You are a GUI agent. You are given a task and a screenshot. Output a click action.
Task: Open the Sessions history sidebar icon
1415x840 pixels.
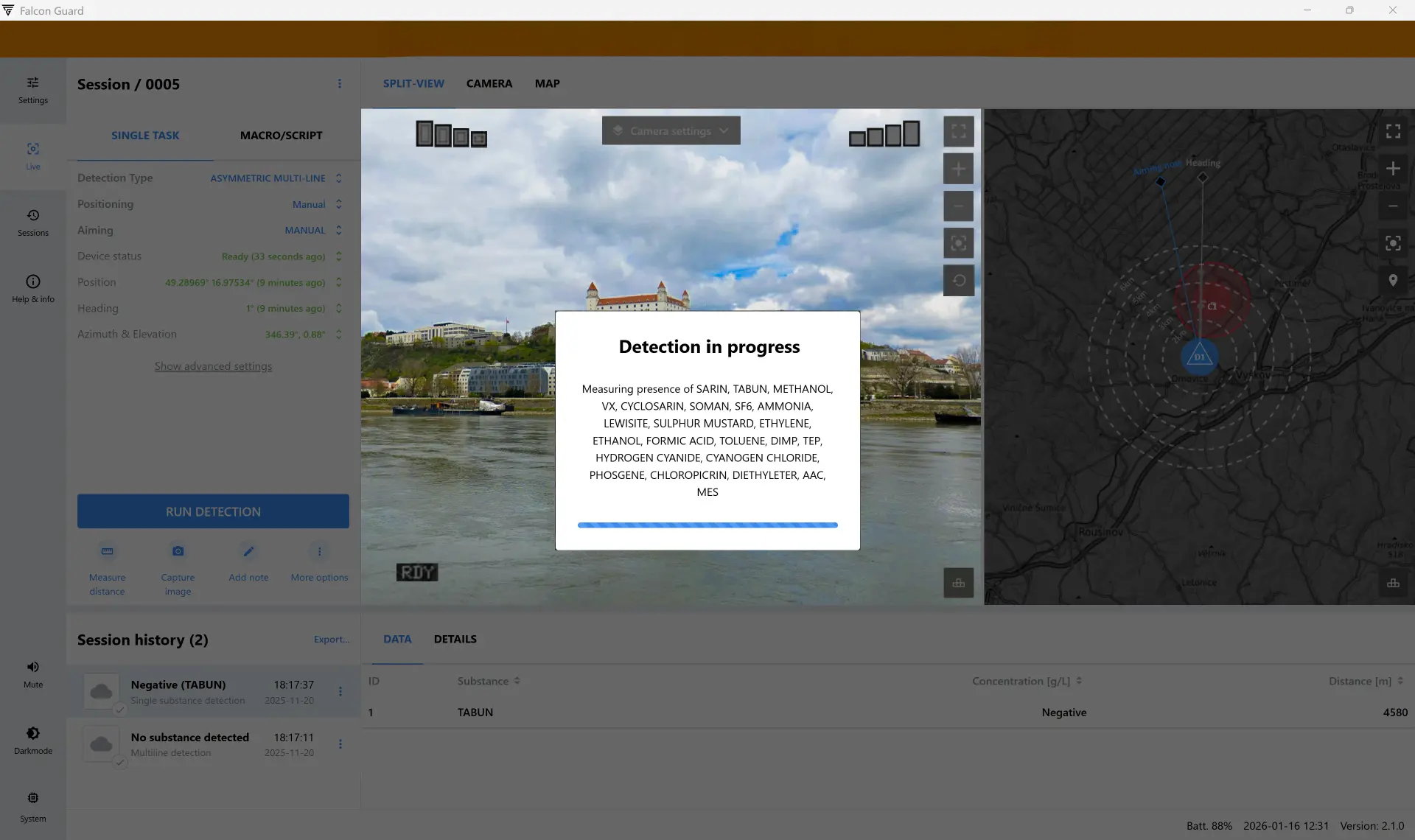click(x=33, y=223)
